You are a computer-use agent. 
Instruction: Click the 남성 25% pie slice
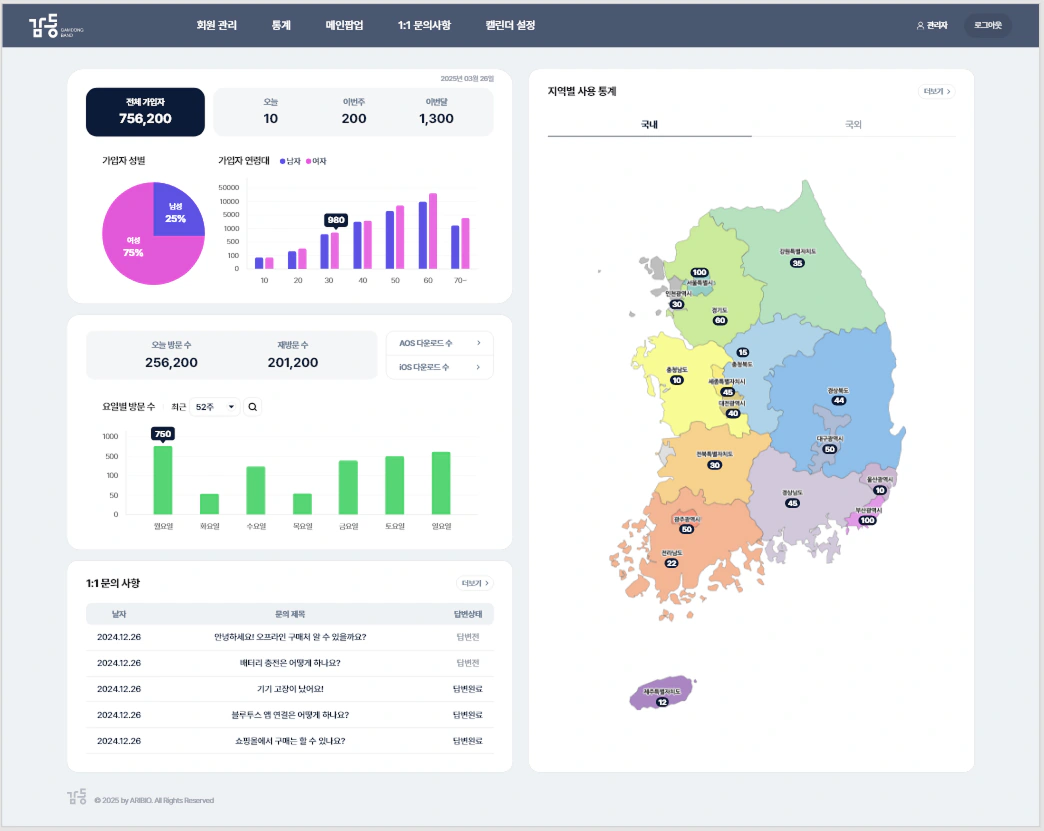[x=175, y=212]
